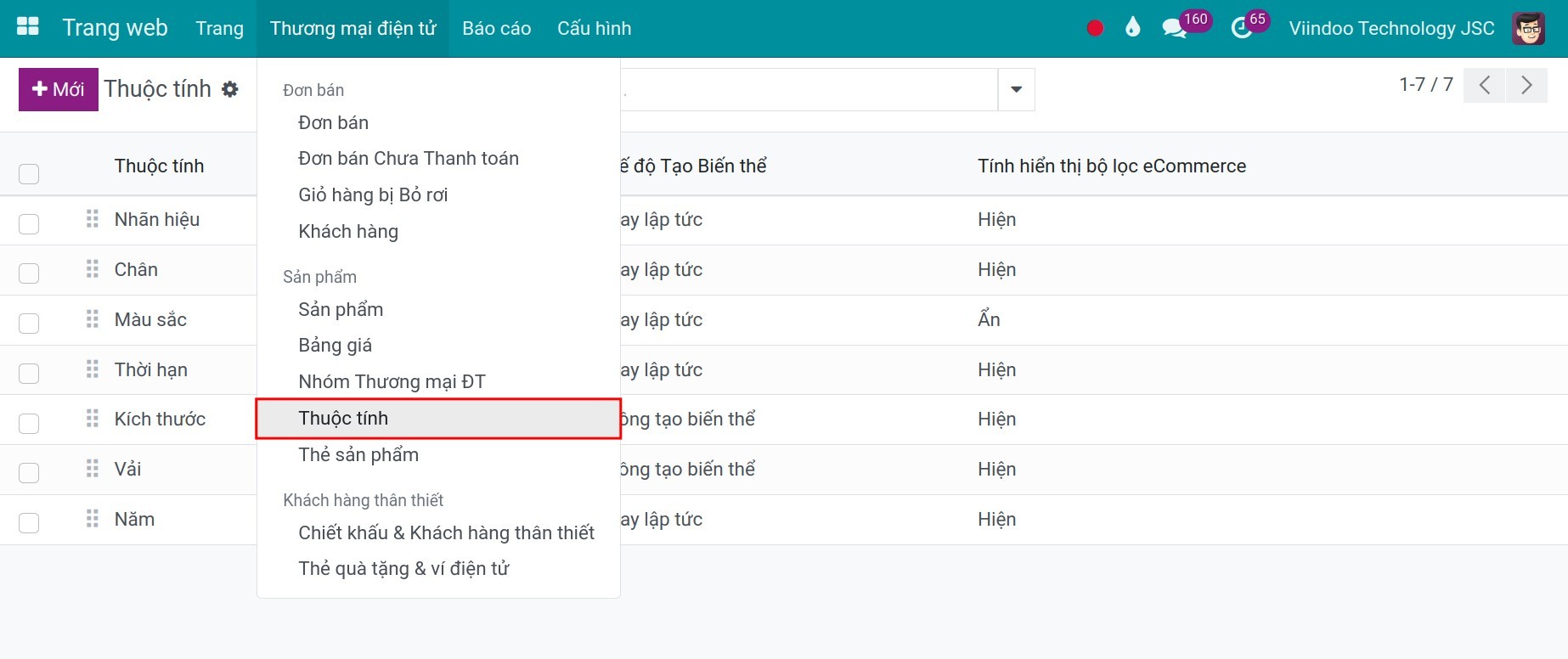Click drag handle of Thời hạn row
Screen dimensions: 1568x659
[93, 369]
